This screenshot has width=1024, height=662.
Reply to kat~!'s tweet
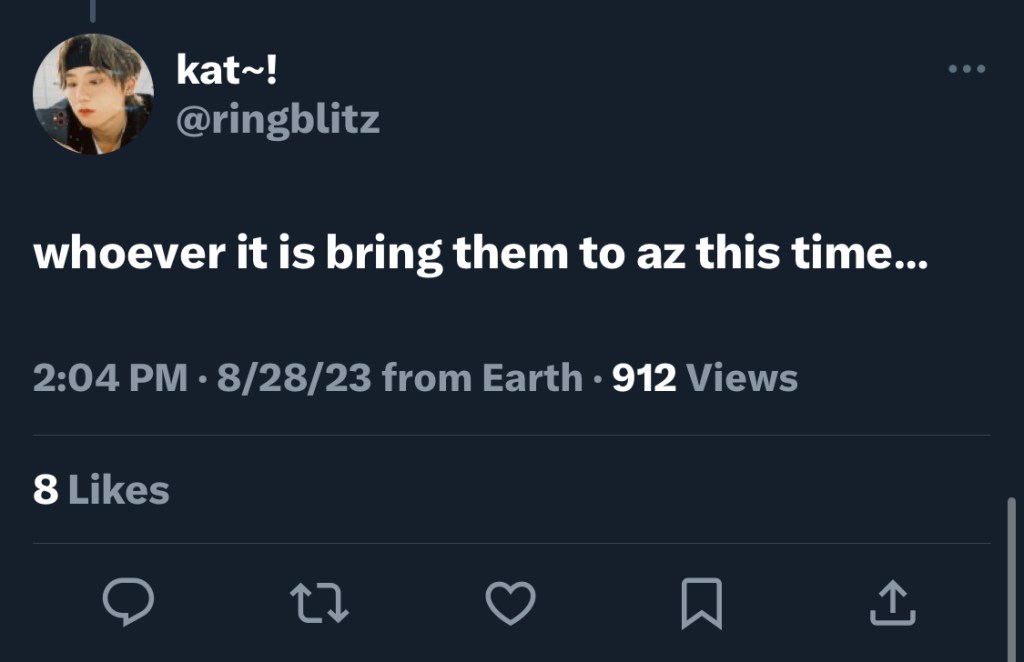(x=128, y=603)
